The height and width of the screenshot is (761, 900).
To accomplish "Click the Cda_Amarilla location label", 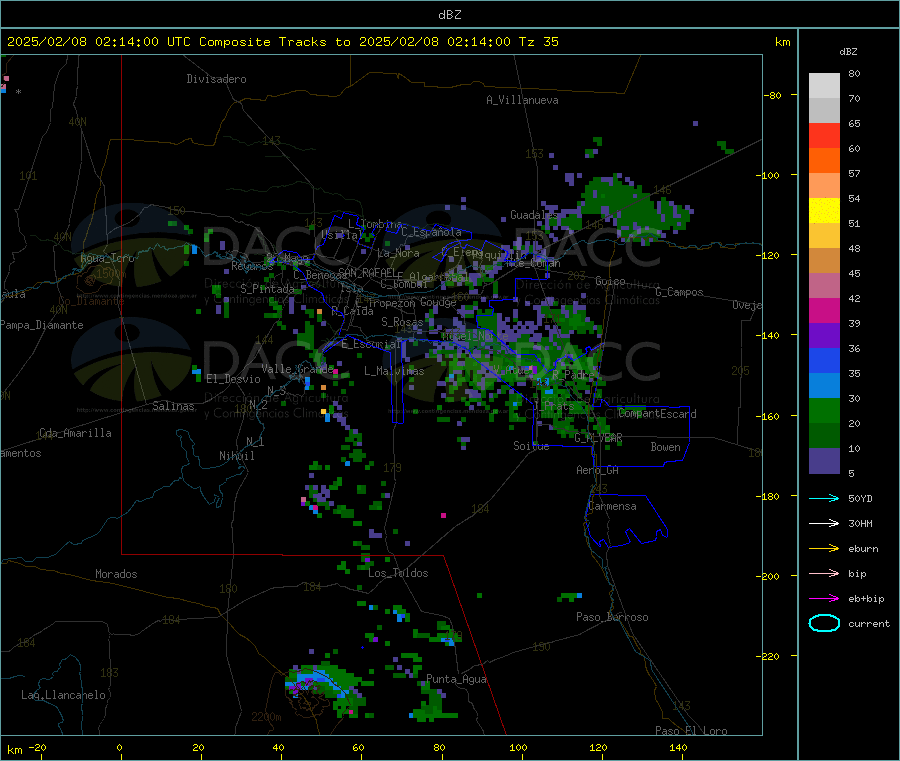I will pos(75,433).
